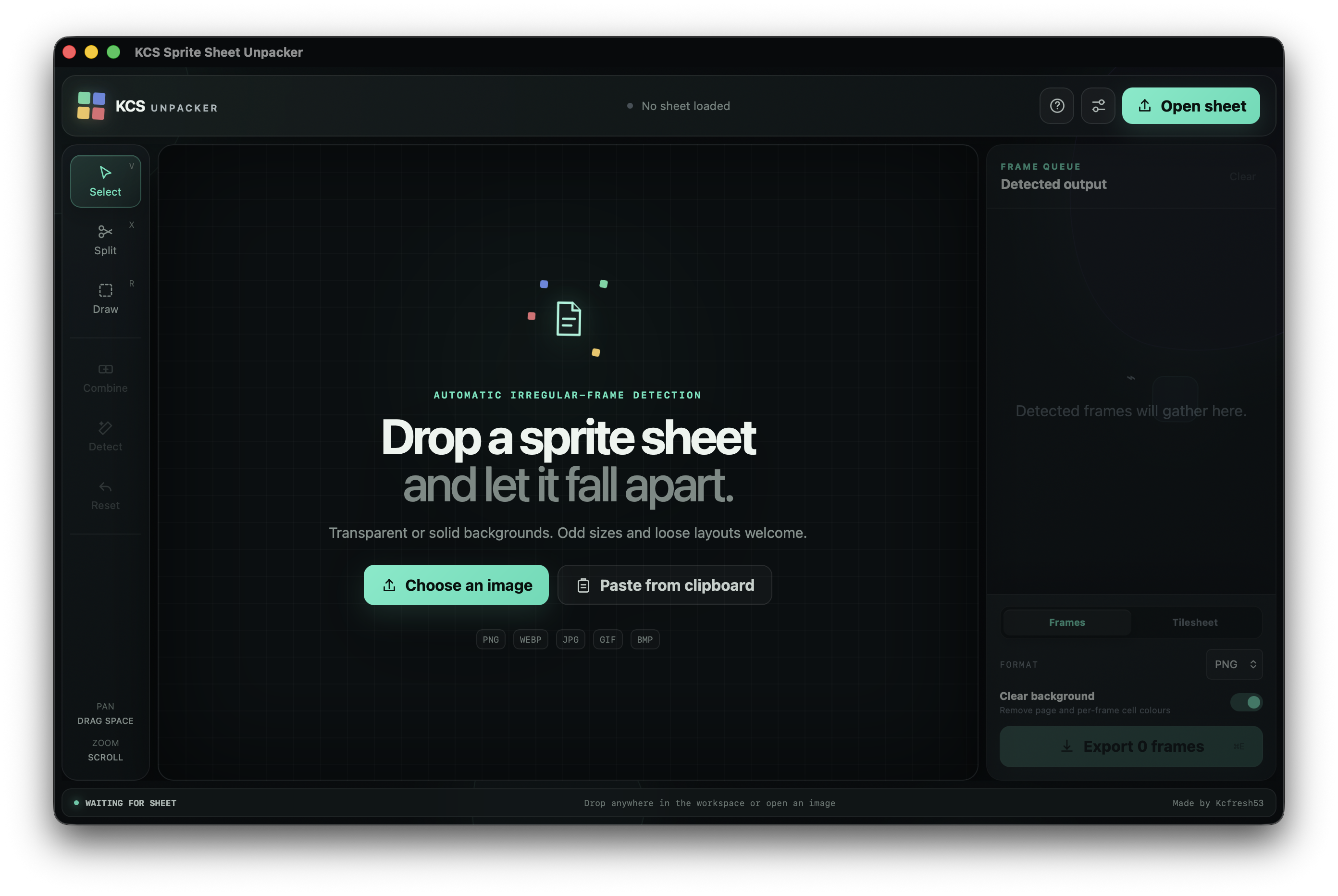Click the WEBP format badge
Viewport: 1338px width, 896px height.
pos(530,639)
